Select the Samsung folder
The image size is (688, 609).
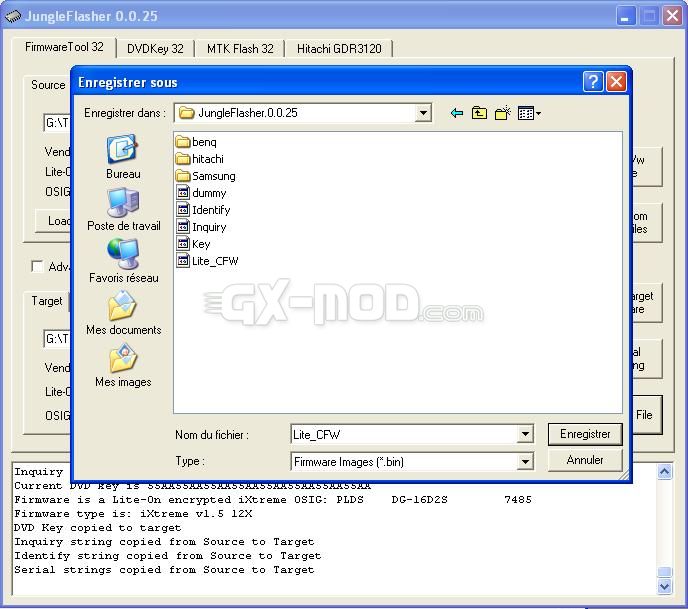point(205,176)
